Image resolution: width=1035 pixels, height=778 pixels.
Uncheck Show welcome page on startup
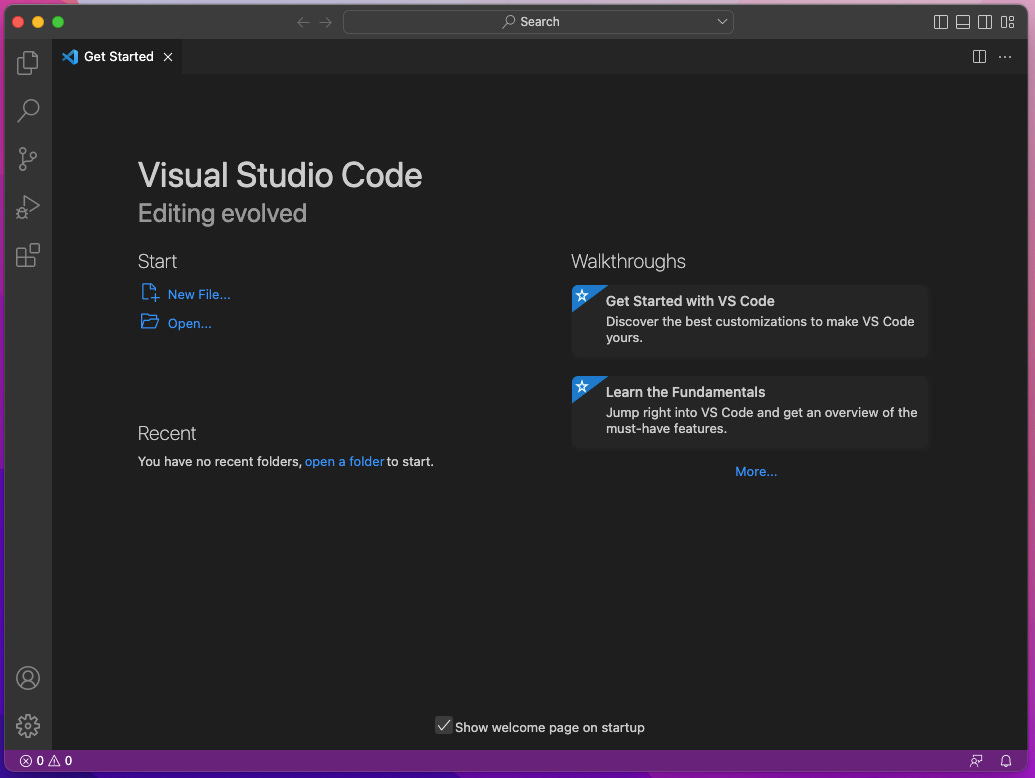tap(444, 725)
